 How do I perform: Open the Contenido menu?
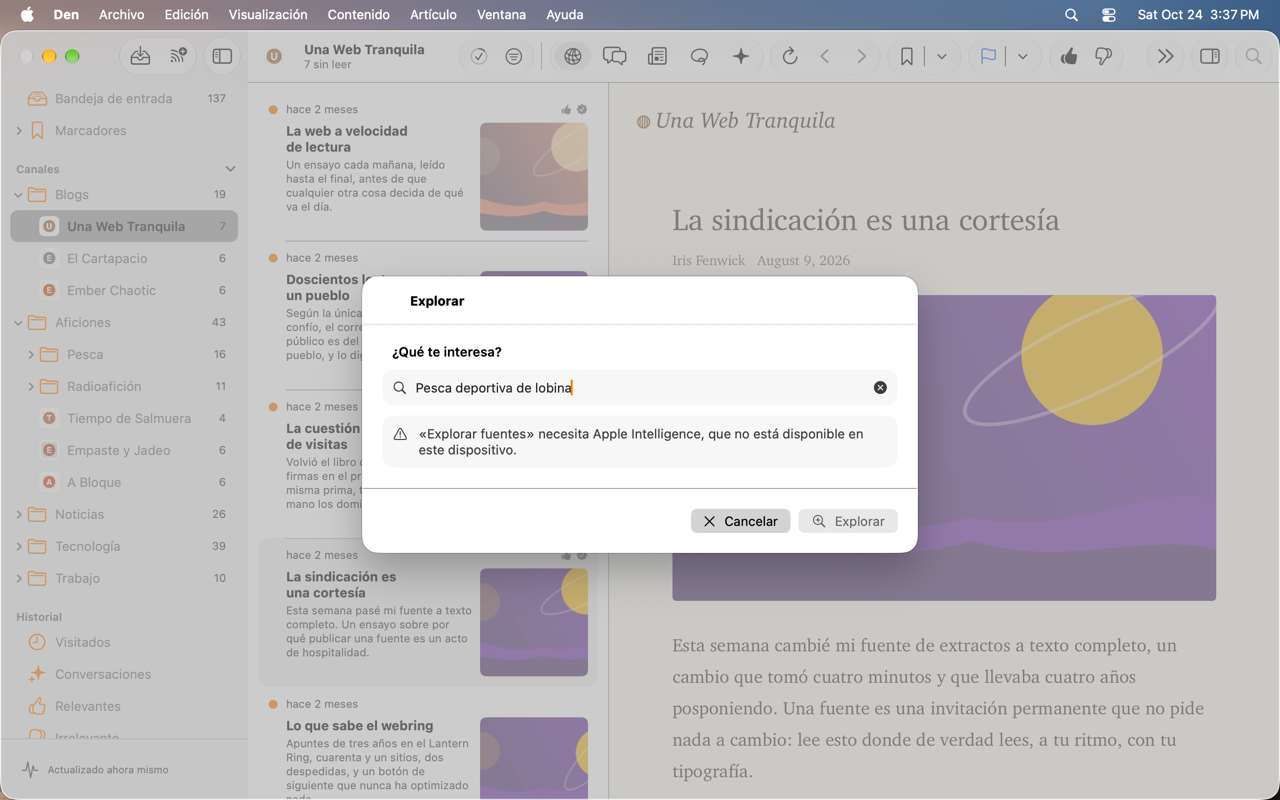358,15
